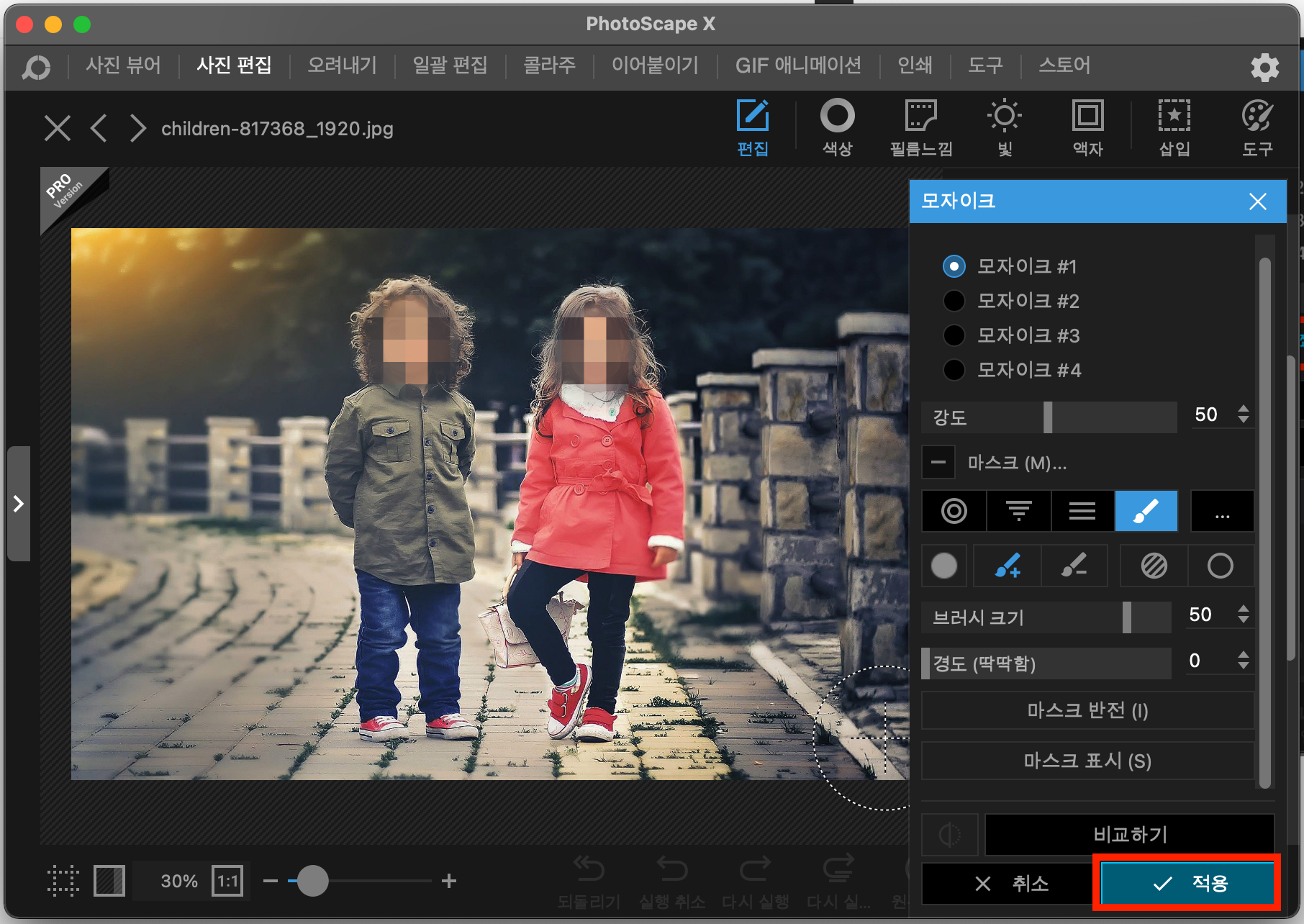Select the empty circle clear icon
This screenshot has height=924, width=1304.
tap(1221, 566)
